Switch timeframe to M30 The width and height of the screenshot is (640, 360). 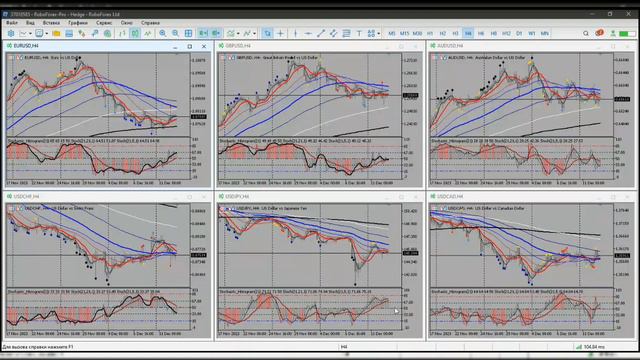417,33
